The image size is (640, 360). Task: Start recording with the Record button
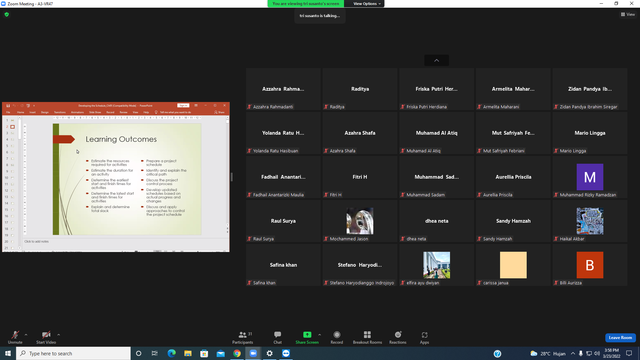[x=337, y=337]
